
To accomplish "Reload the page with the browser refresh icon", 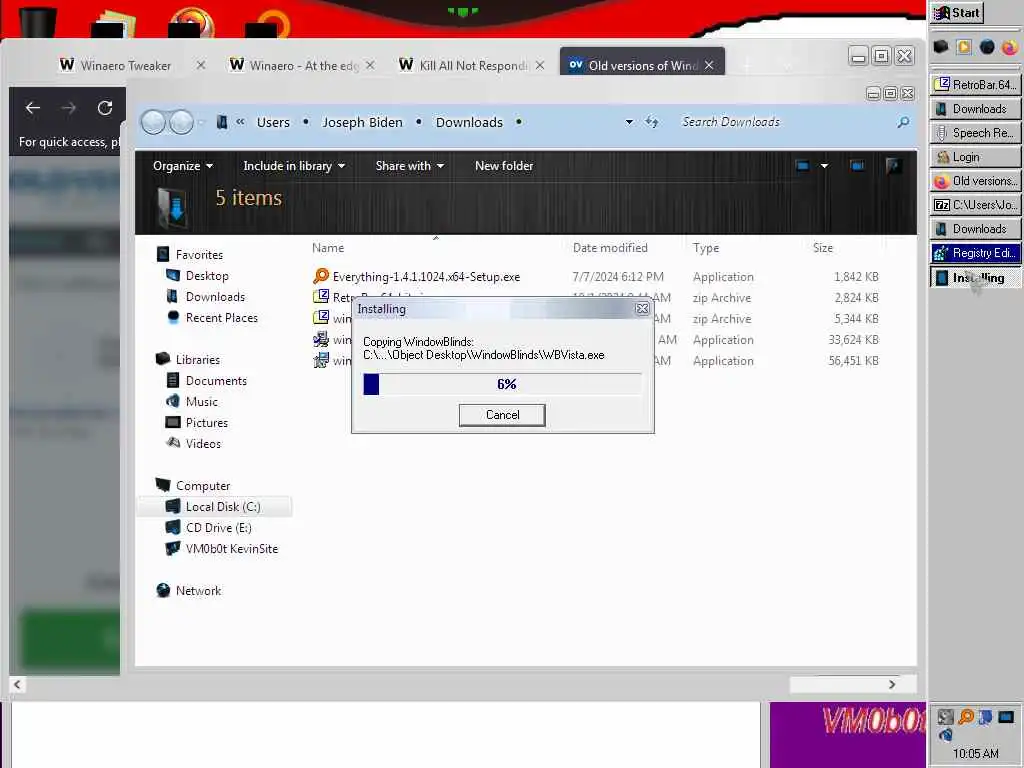I will coord(105,108).
